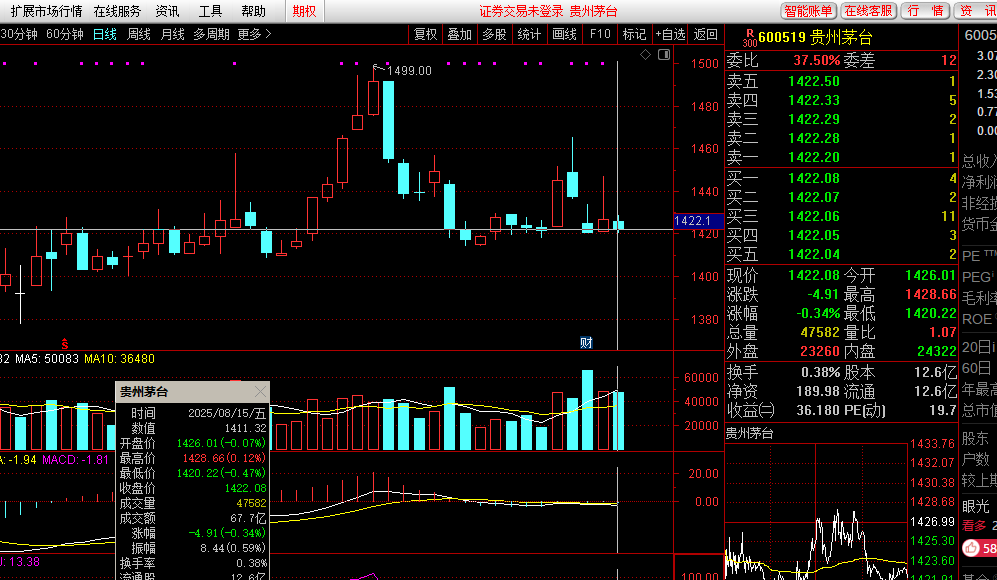Open the 期权 tab
Image resolution: width=997 pixels, height=580 pixels.
coord(304,11)
